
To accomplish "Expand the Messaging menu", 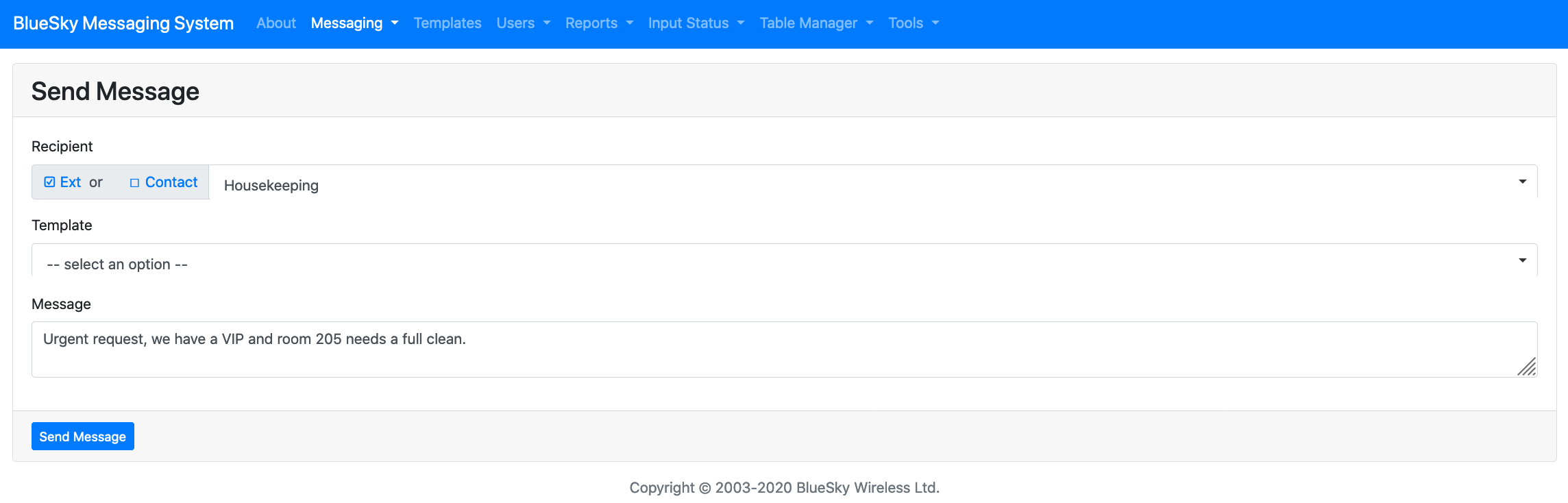I will click(x=354, y=23).
